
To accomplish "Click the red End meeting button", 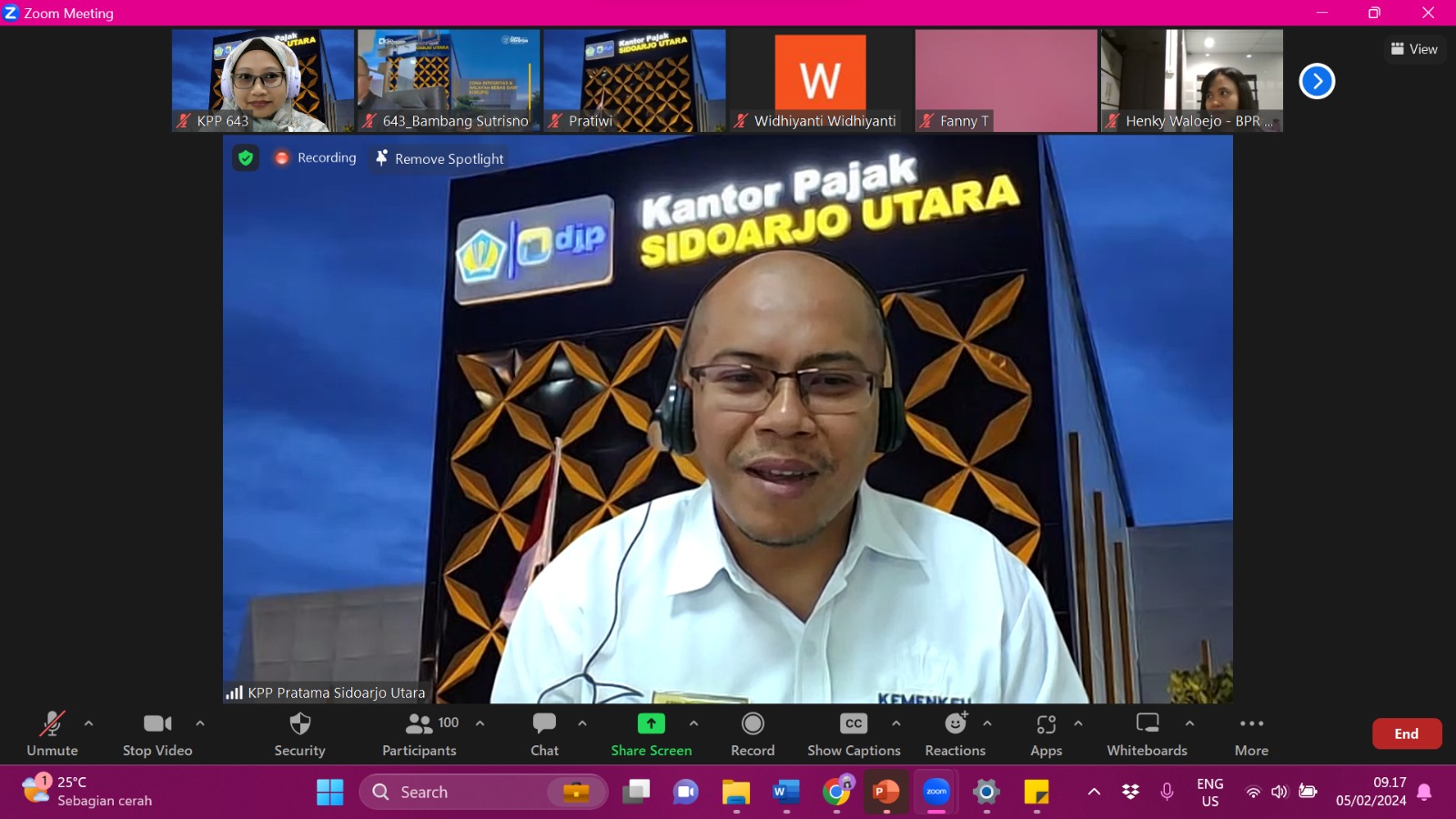I will [1406, 733].
